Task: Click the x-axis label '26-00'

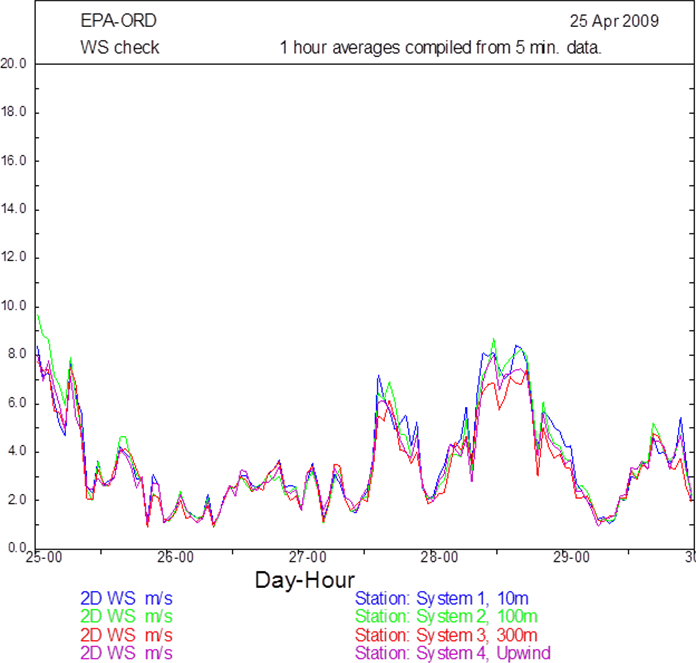Action: (176, 557)
